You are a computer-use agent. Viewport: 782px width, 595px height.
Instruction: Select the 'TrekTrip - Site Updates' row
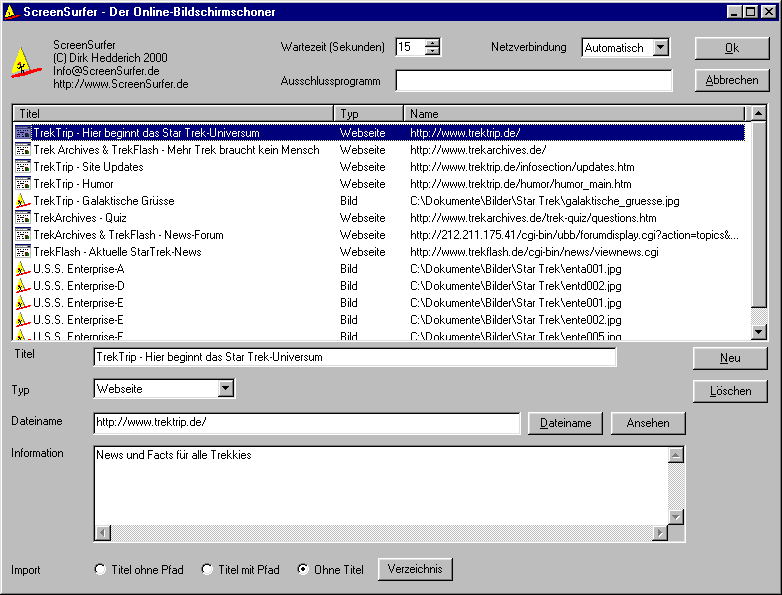point(380,167)
